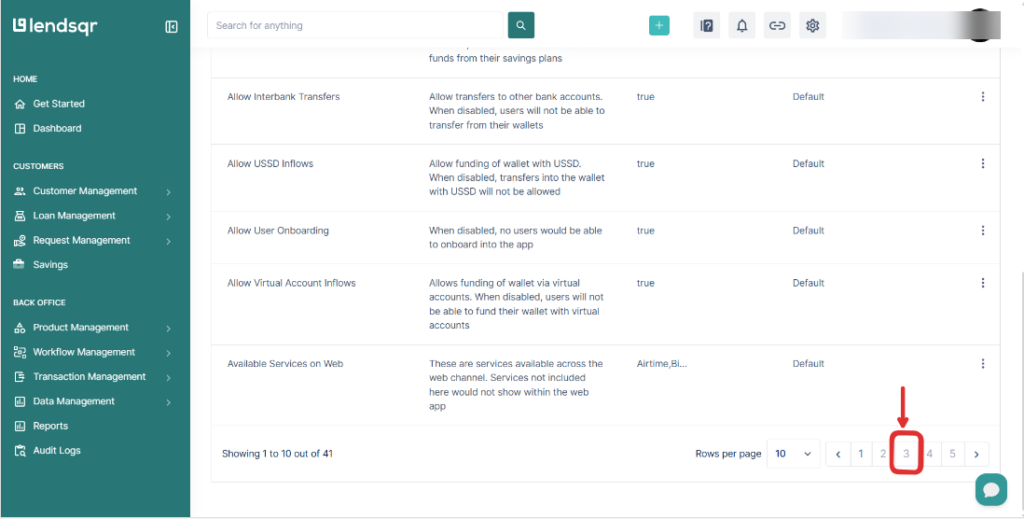Expand the Customer Management chevron
This screenshot has height=519, width=1024.
coord(168,192)
